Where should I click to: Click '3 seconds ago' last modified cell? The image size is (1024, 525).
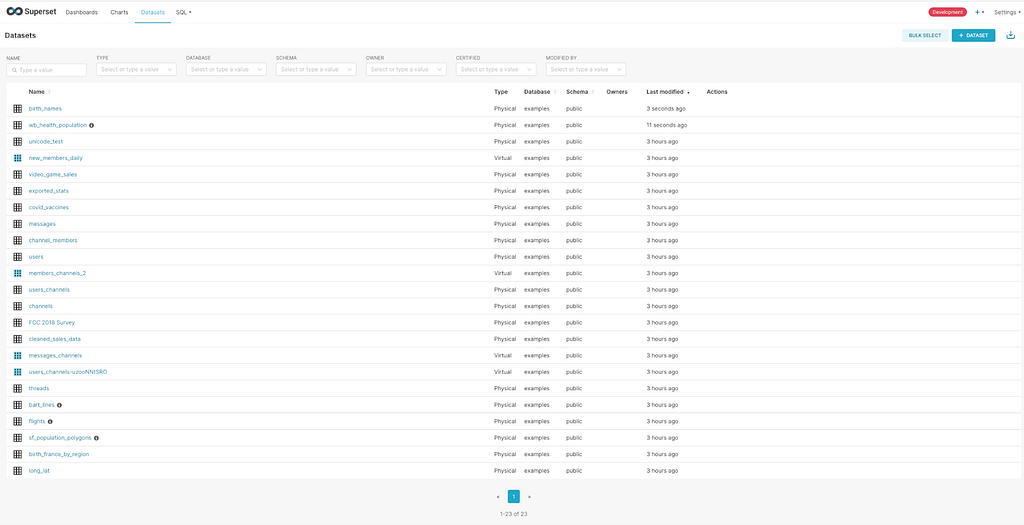click(x=666, y=108)
